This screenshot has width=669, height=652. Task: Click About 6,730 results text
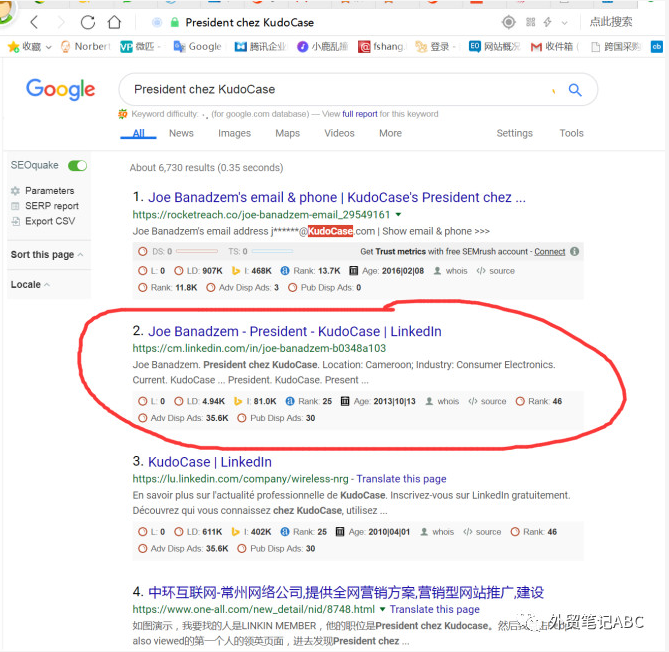click(x=206, y=168)
